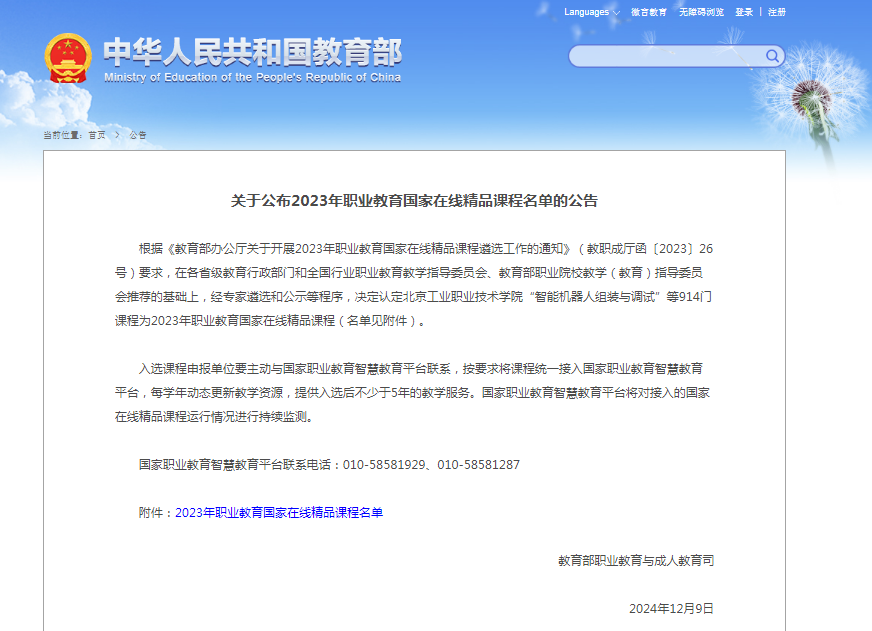
Task: Focus the site search input field
Action: pos(666,56)
